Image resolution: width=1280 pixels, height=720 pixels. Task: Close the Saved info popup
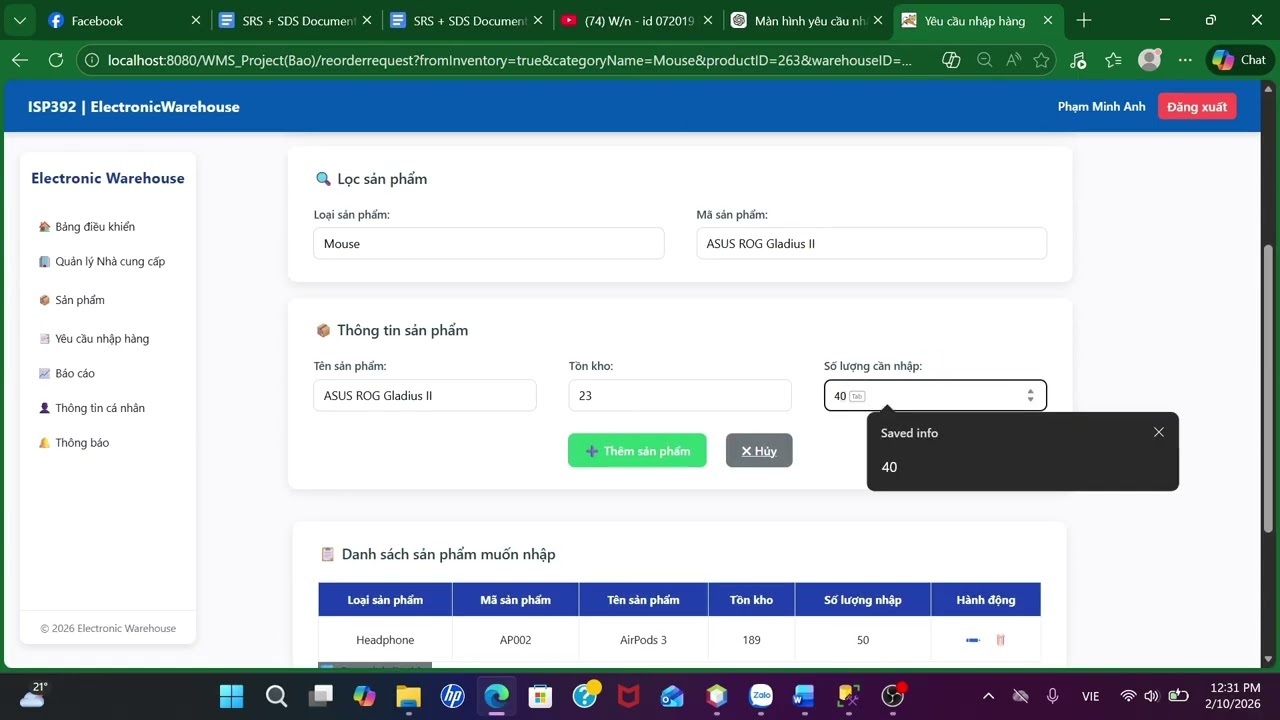[x=1159, y=432]
